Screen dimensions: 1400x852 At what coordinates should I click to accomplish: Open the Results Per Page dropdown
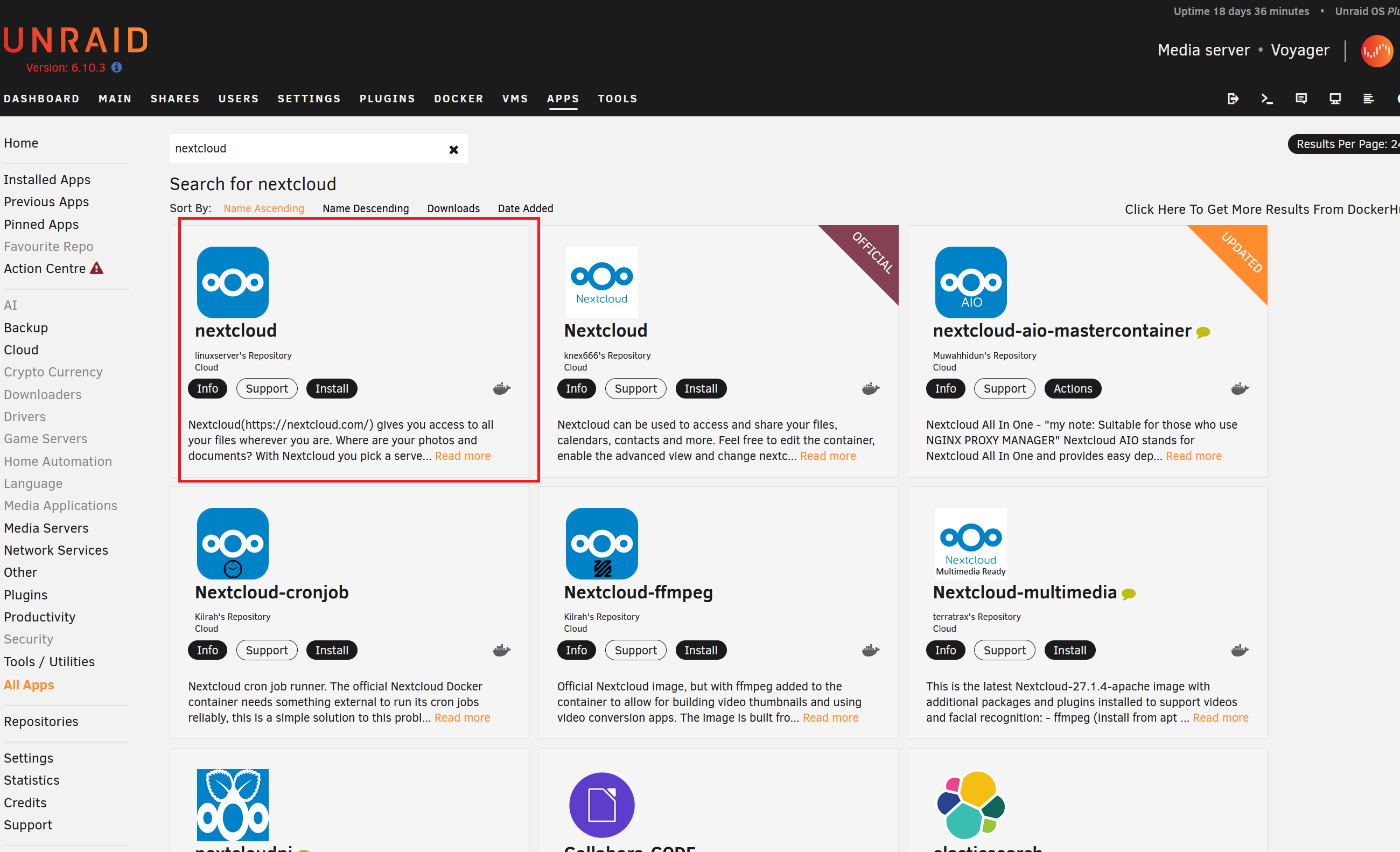tap(1344, 144)
